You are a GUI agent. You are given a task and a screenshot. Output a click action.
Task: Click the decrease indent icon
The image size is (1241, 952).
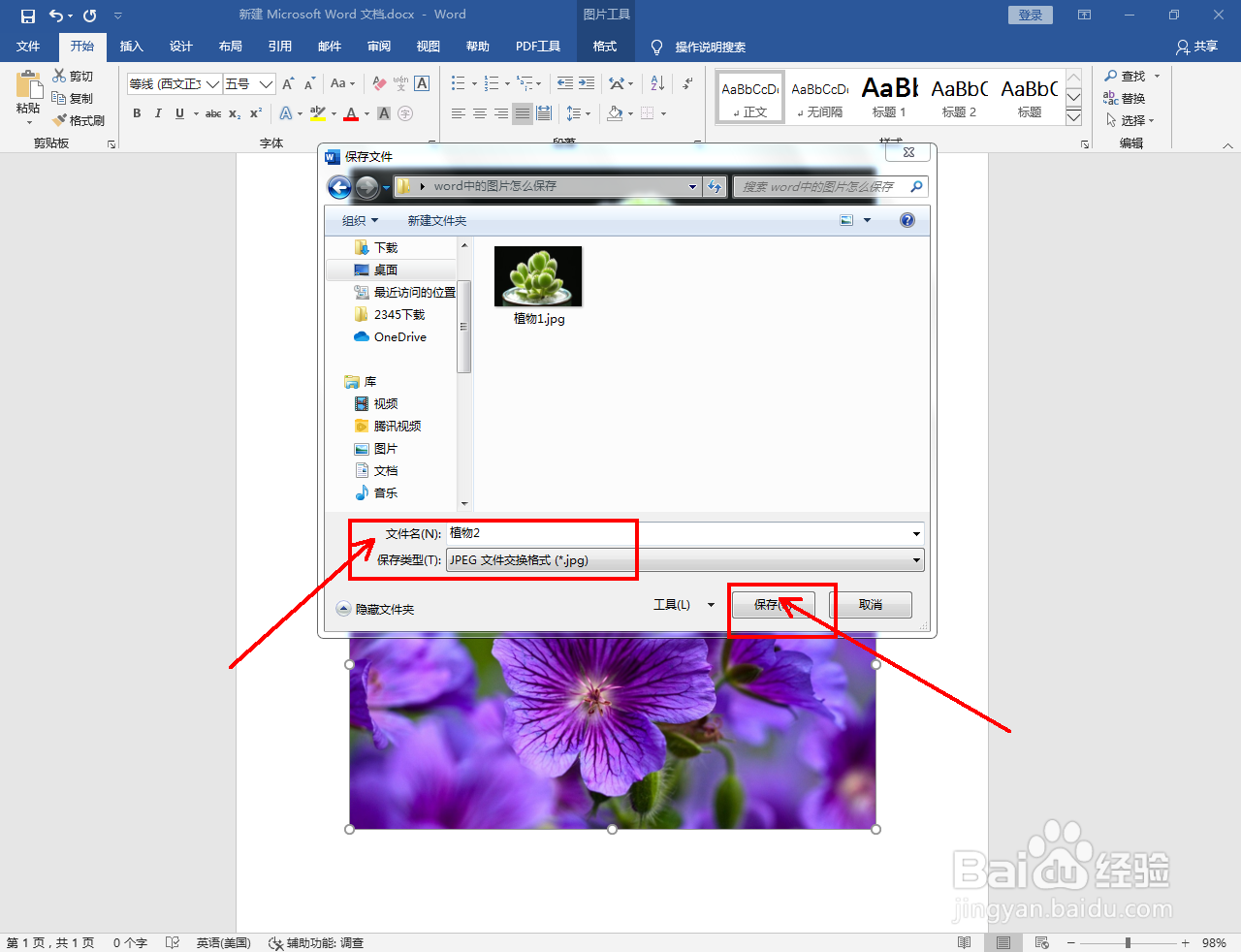565,84
